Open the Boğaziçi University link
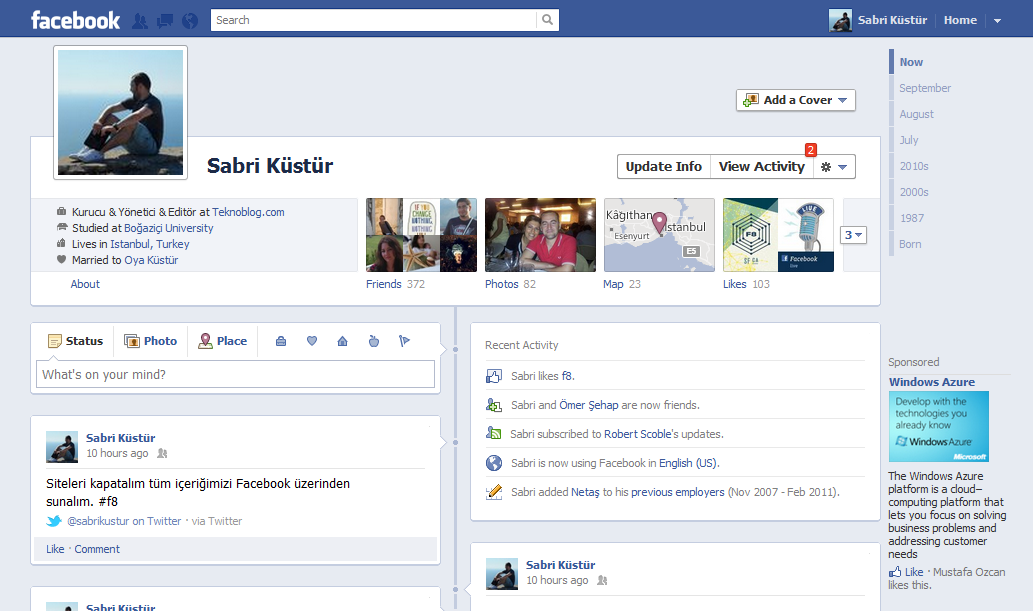 (x=169, y=228)
